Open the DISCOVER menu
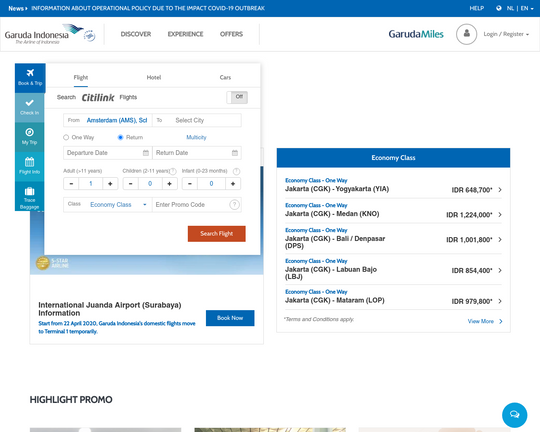Viewport: 540px width, 432px height. click(136, 34)
